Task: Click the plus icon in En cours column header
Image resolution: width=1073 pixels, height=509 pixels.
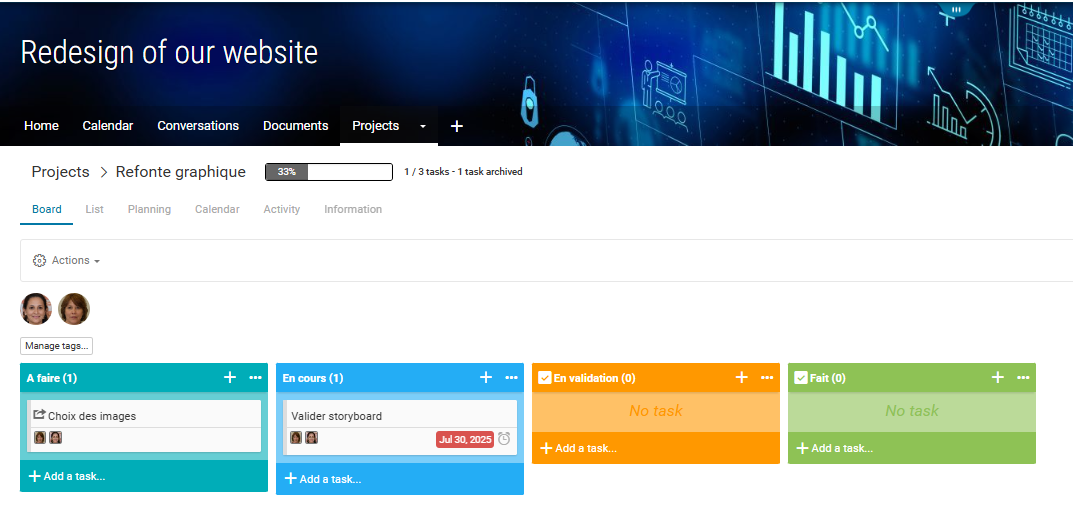Action: pyautogui.click(x=486, y=377)
